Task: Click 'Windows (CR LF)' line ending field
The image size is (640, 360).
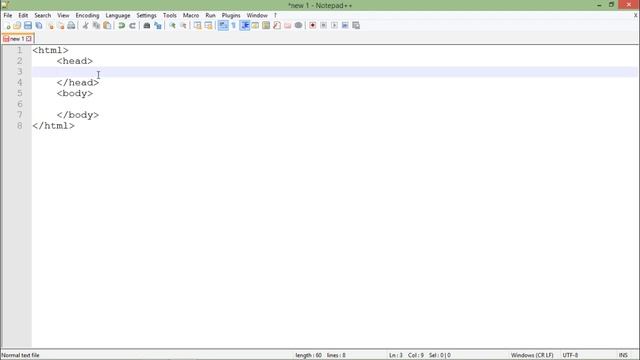Action: tap(532, 355)
